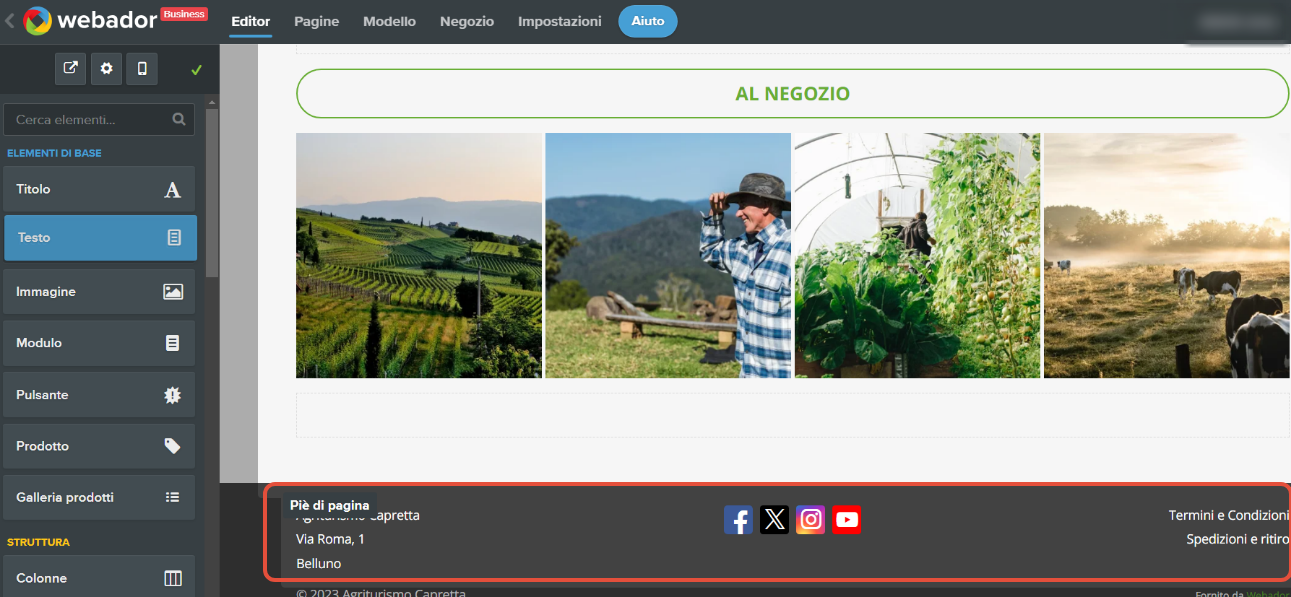Click the Instagram icon in footer
This screenshot has width=1291, height=597.
tap(810, 520)
